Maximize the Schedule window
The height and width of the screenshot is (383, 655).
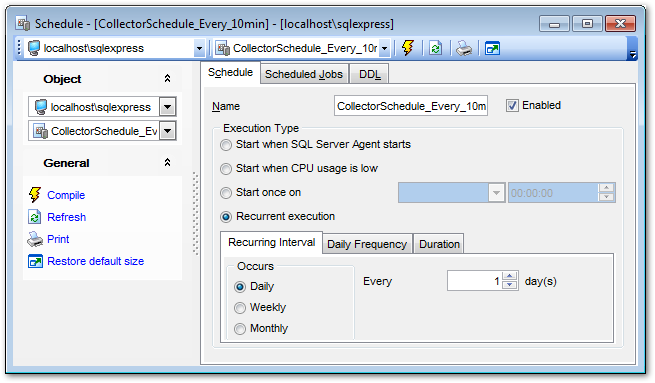tap(587, 24)
